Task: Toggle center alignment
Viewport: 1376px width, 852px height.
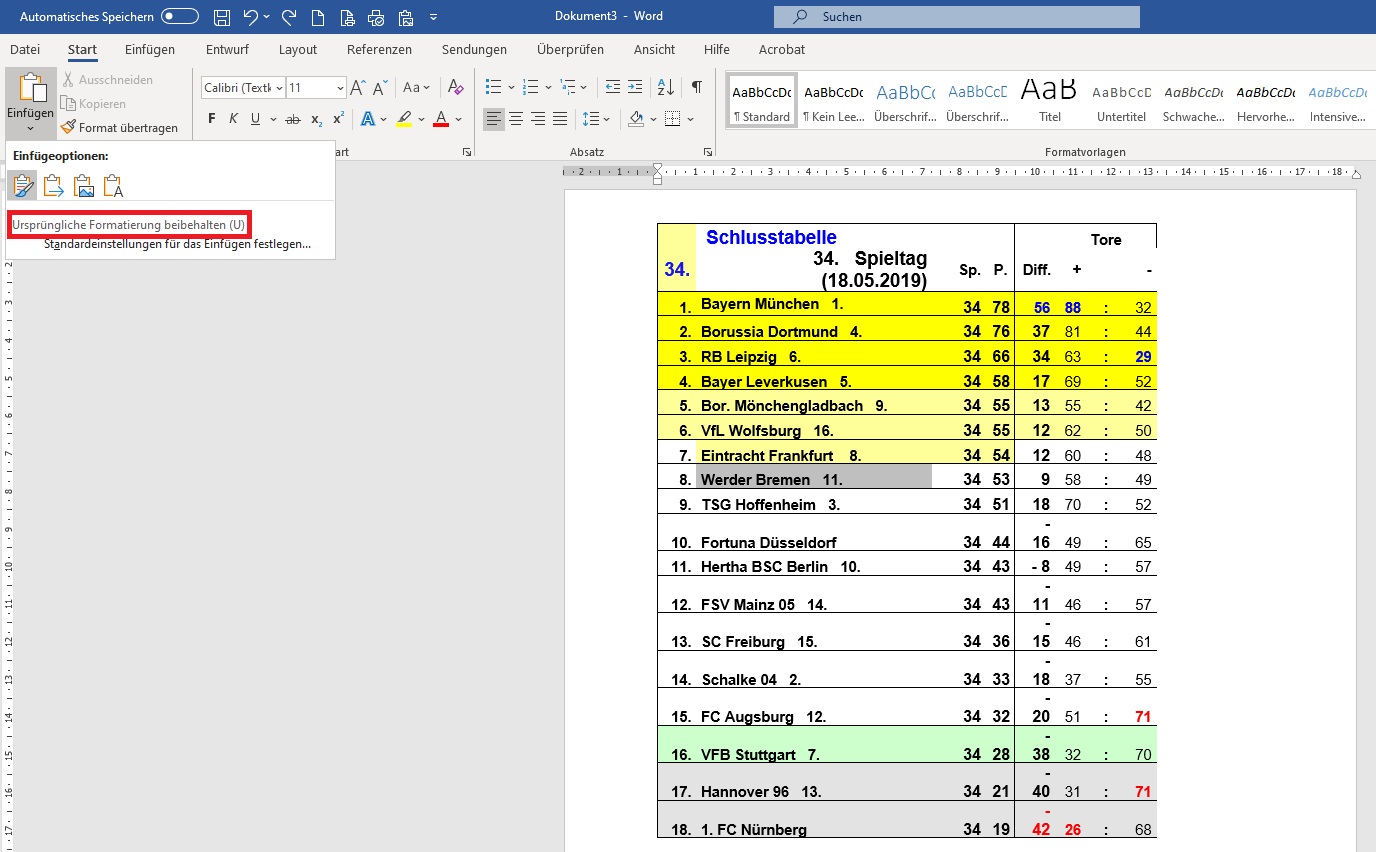Action: click(516, 119)
